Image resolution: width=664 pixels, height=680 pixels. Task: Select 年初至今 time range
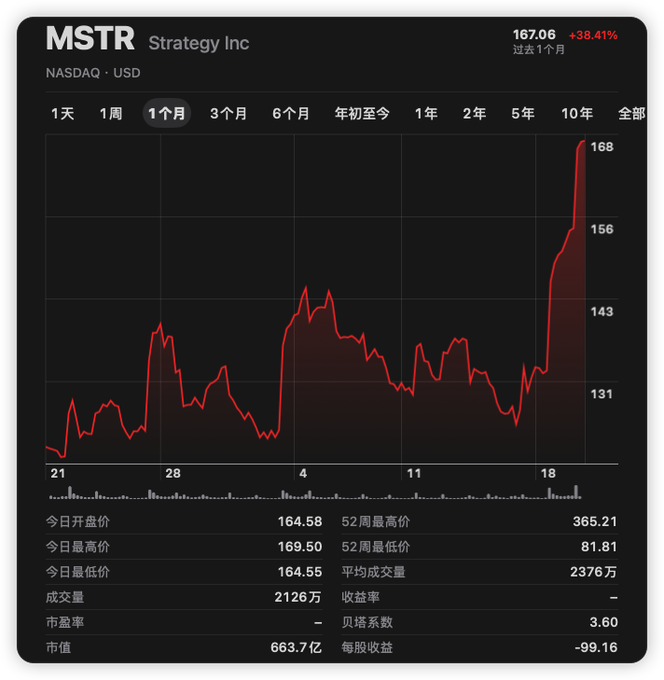pos(362,114)
